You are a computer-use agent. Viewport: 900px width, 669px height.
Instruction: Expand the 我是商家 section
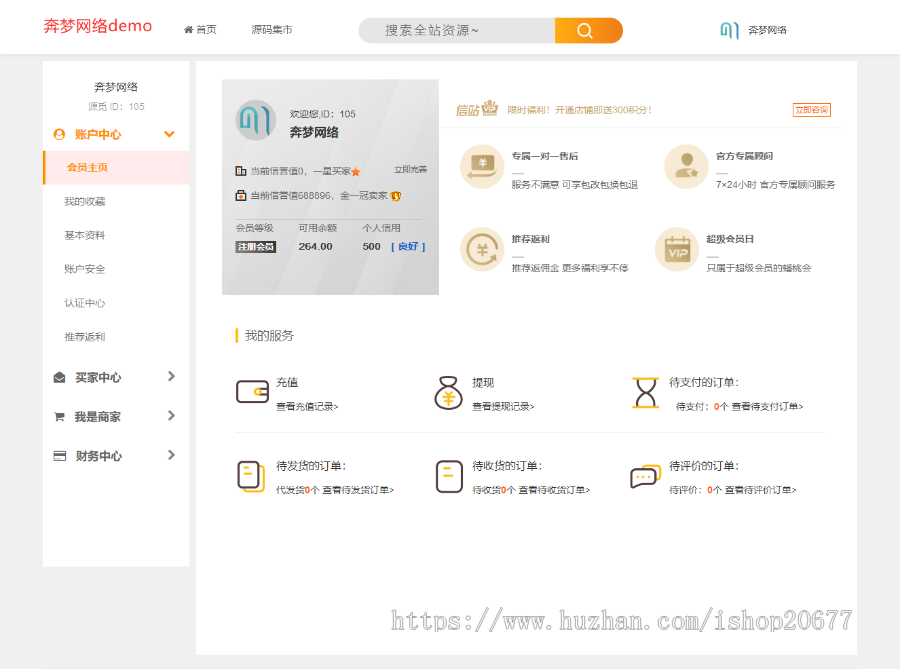(115, 416)
